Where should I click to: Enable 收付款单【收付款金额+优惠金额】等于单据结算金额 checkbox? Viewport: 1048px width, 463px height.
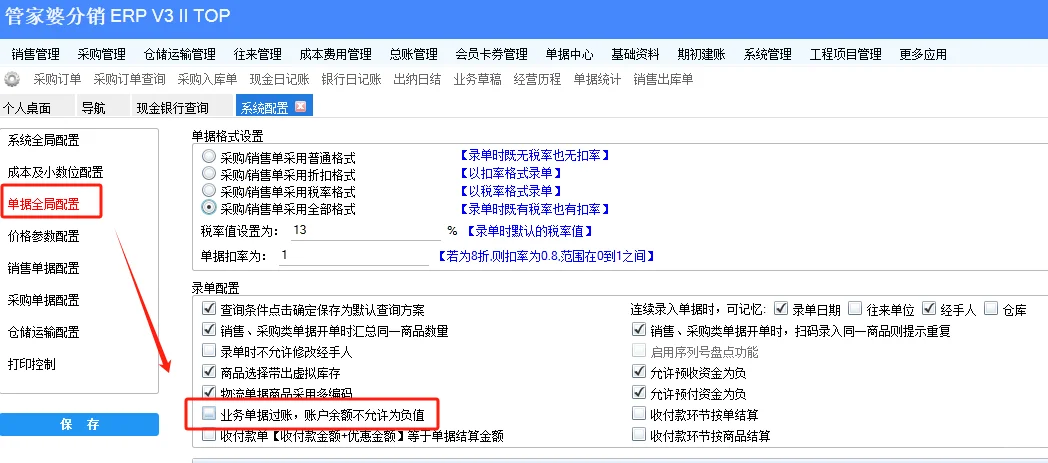tap(209, 436)
